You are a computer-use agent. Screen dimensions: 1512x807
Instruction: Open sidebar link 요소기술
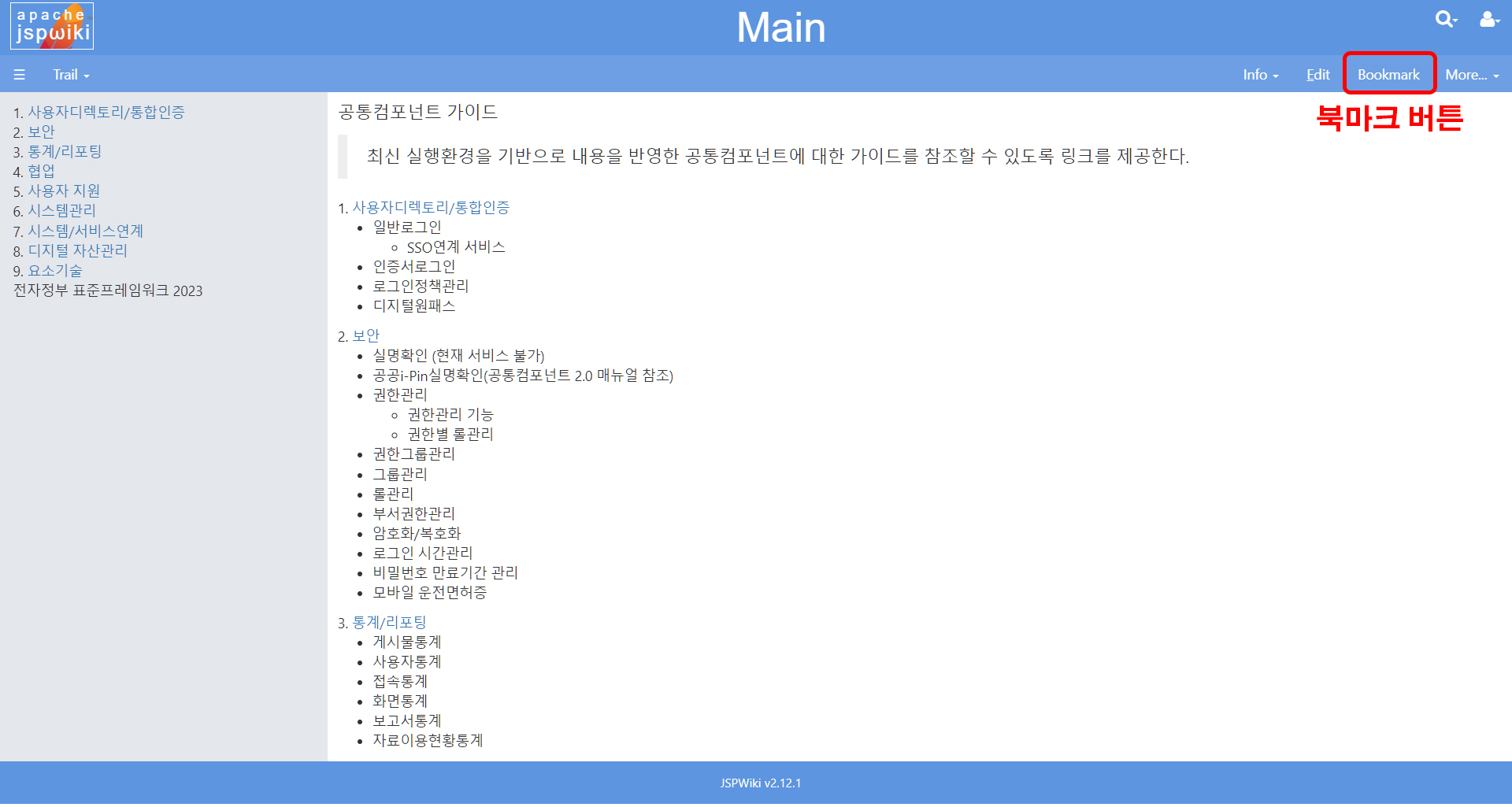point(55,270)
